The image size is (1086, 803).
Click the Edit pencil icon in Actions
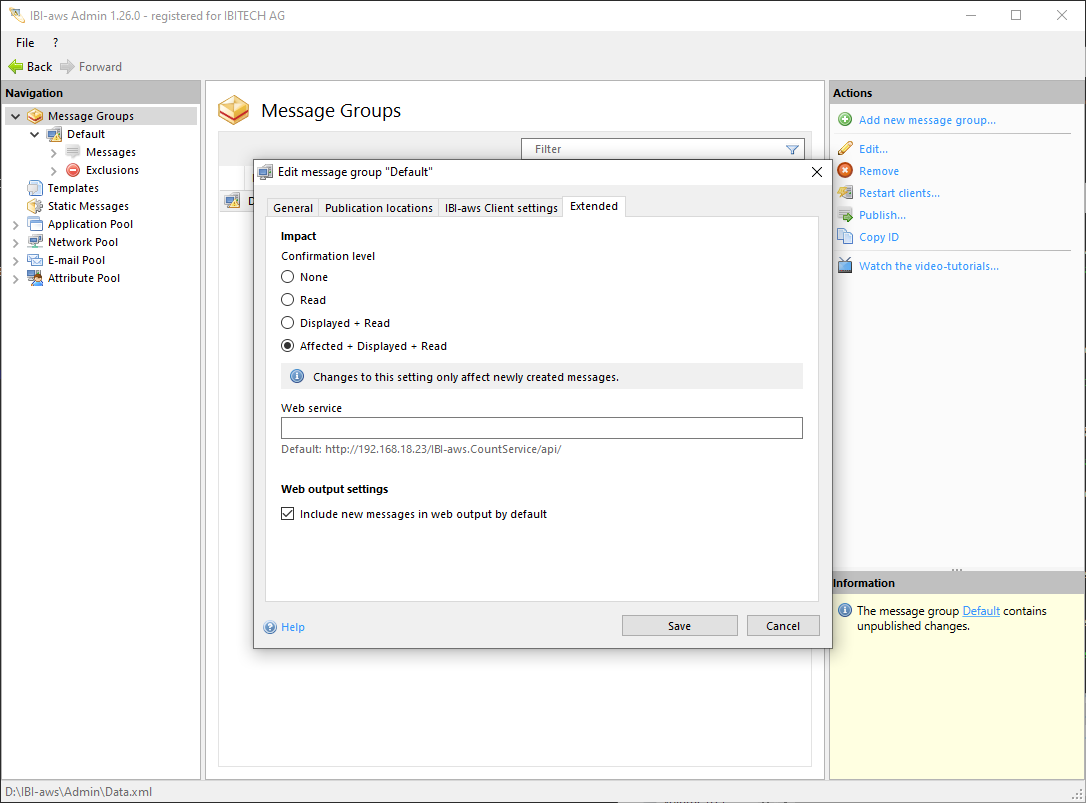tap(845, 149)
